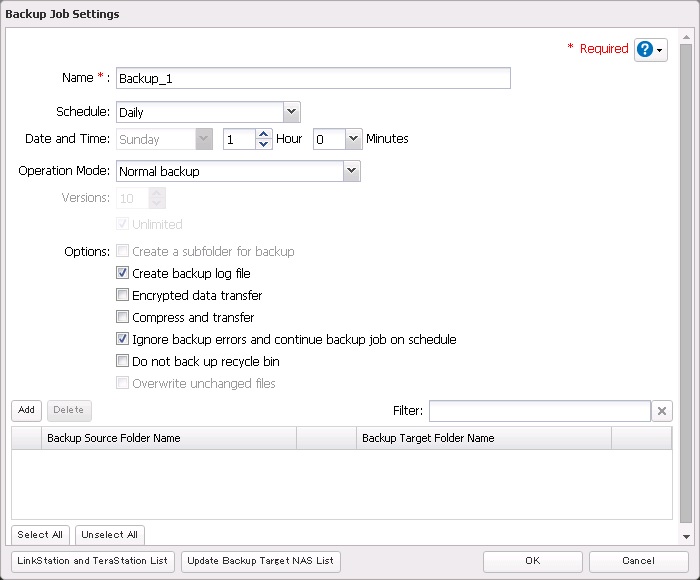The height and width of the screenshot is (580, 700).
Task: Click Unselect All button
Action: pyautogui.click(x=110, y=535)
